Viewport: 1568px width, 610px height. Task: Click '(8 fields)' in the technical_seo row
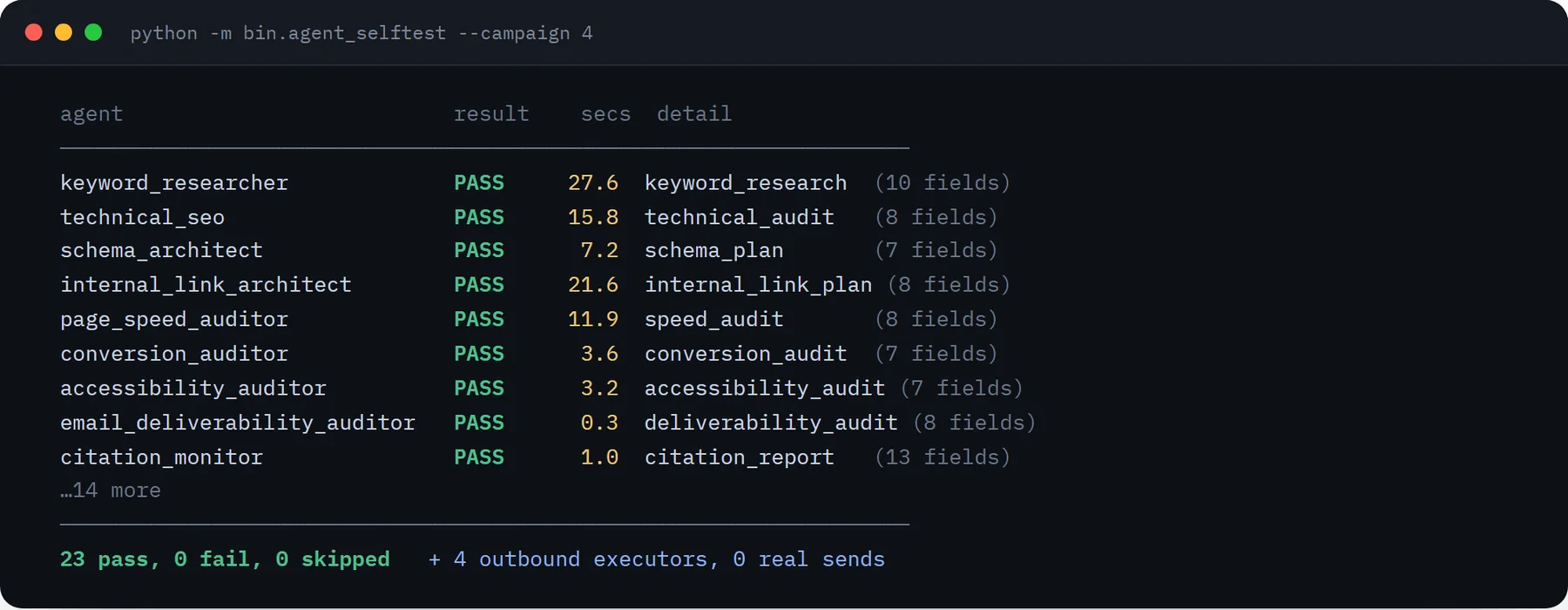pos(936,217)
